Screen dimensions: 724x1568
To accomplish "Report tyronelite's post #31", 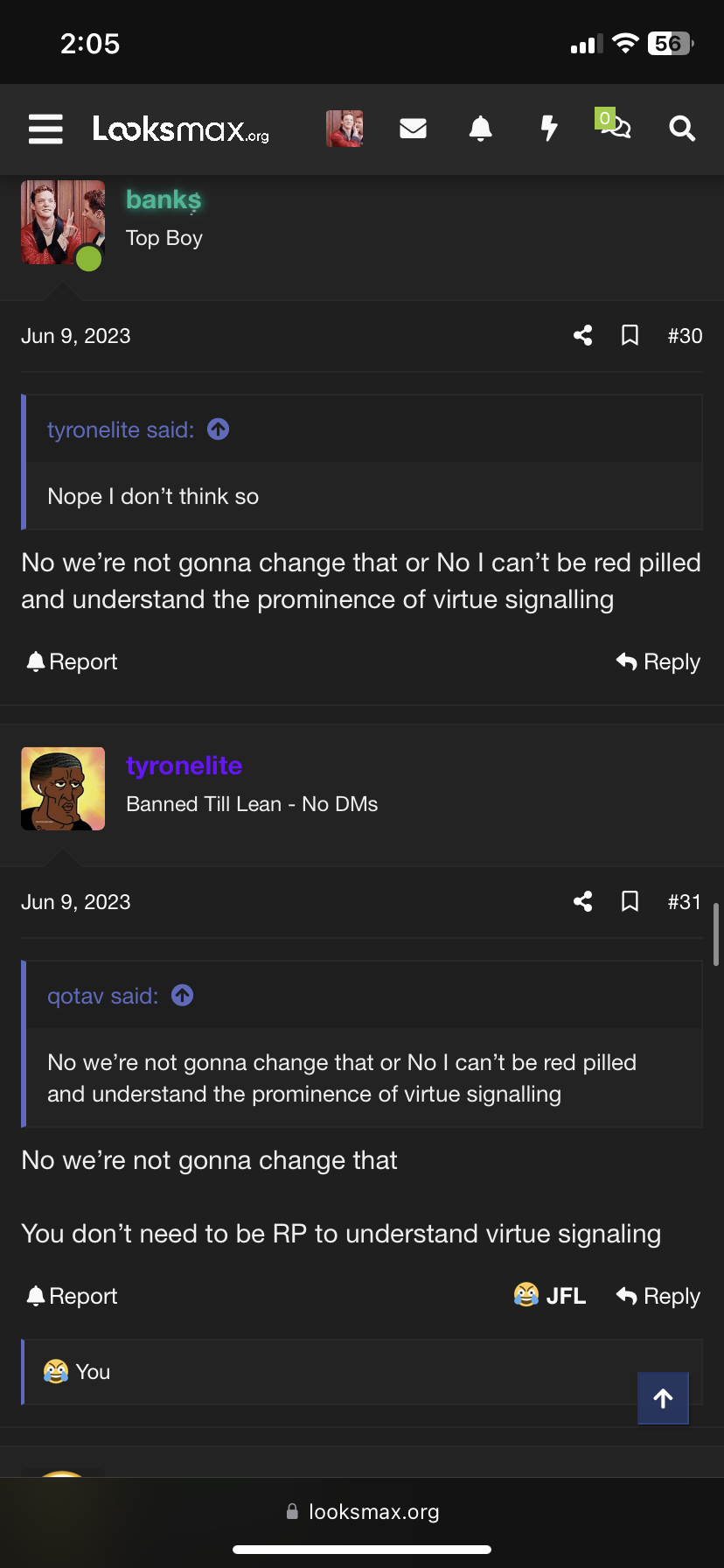I will pos(72,1296).
